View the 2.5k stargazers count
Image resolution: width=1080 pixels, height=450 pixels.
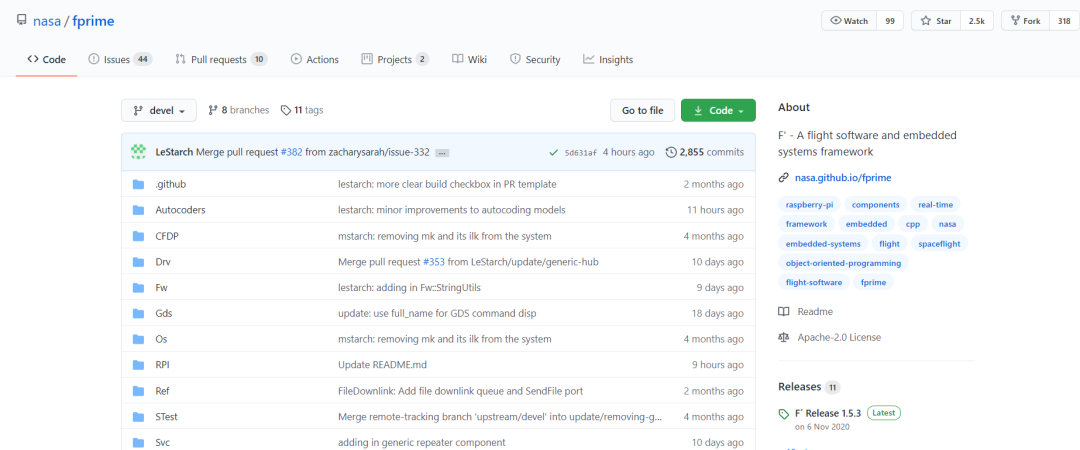[x=977, y=21]
